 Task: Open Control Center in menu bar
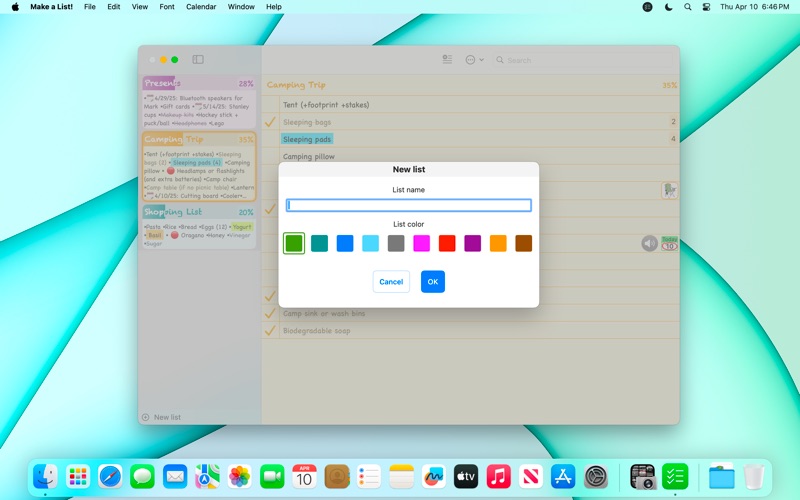706,7
